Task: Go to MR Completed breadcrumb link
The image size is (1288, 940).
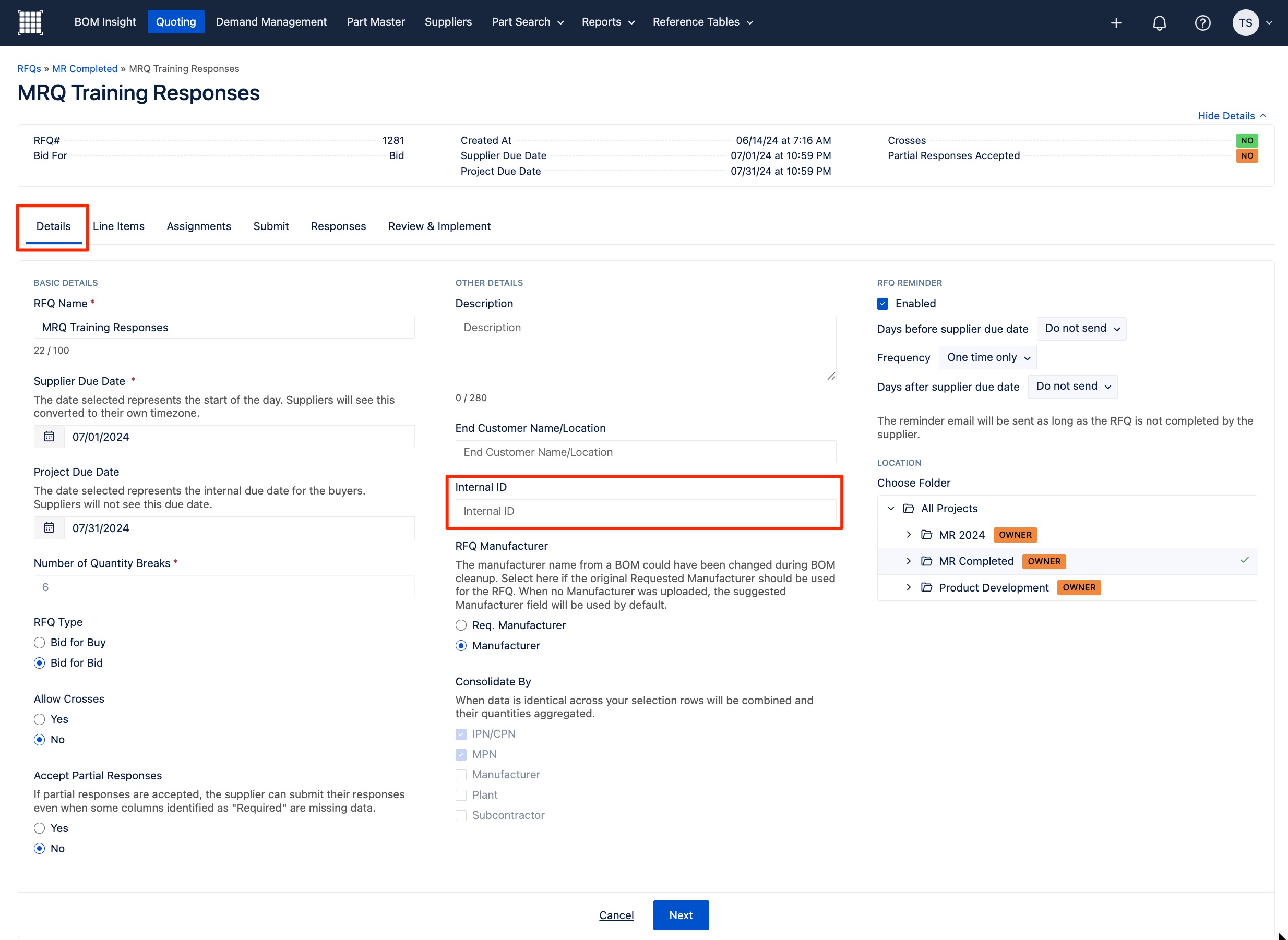Action: click(x=85, y=68)
